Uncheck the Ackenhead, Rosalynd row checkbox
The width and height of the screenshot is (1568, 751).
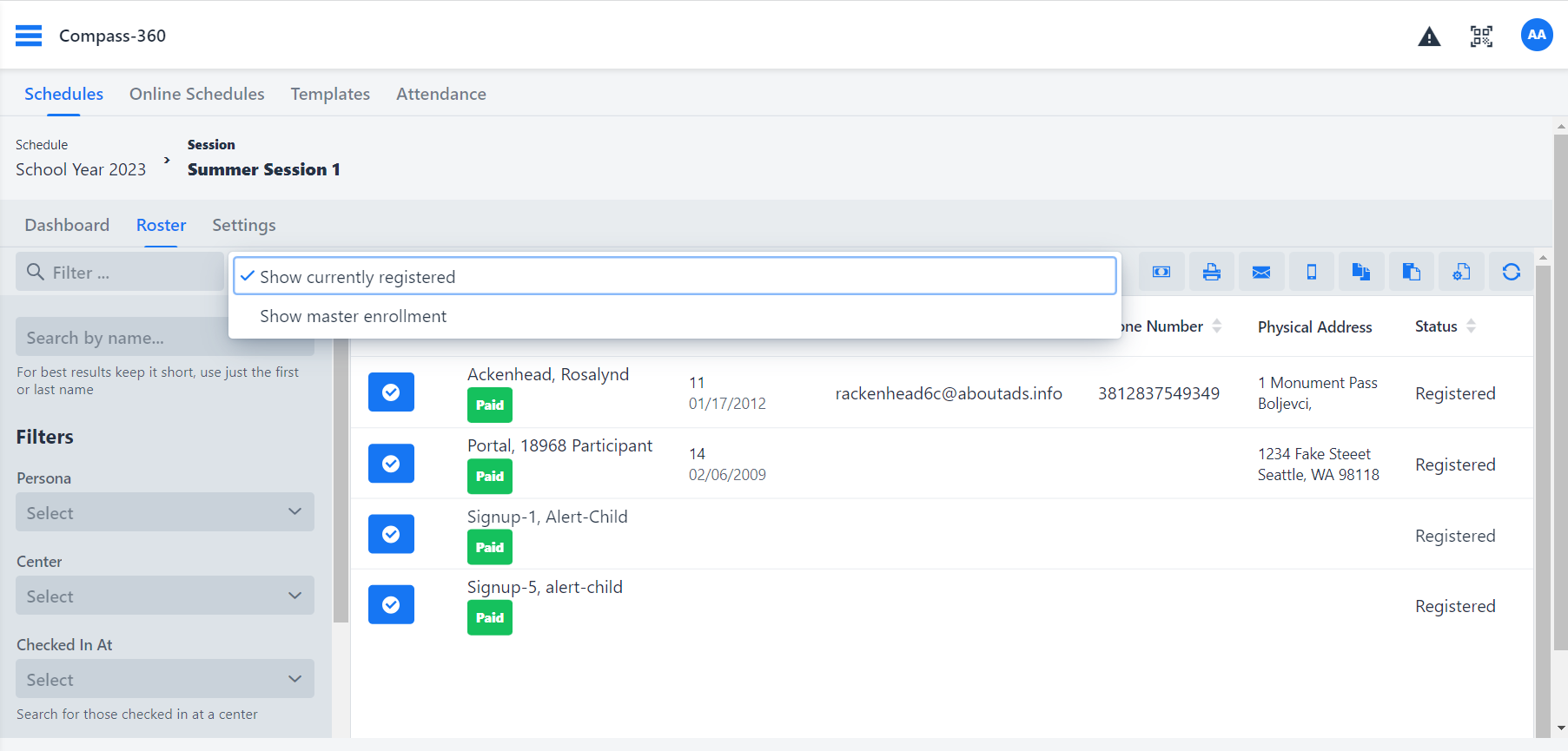(391, 392)
